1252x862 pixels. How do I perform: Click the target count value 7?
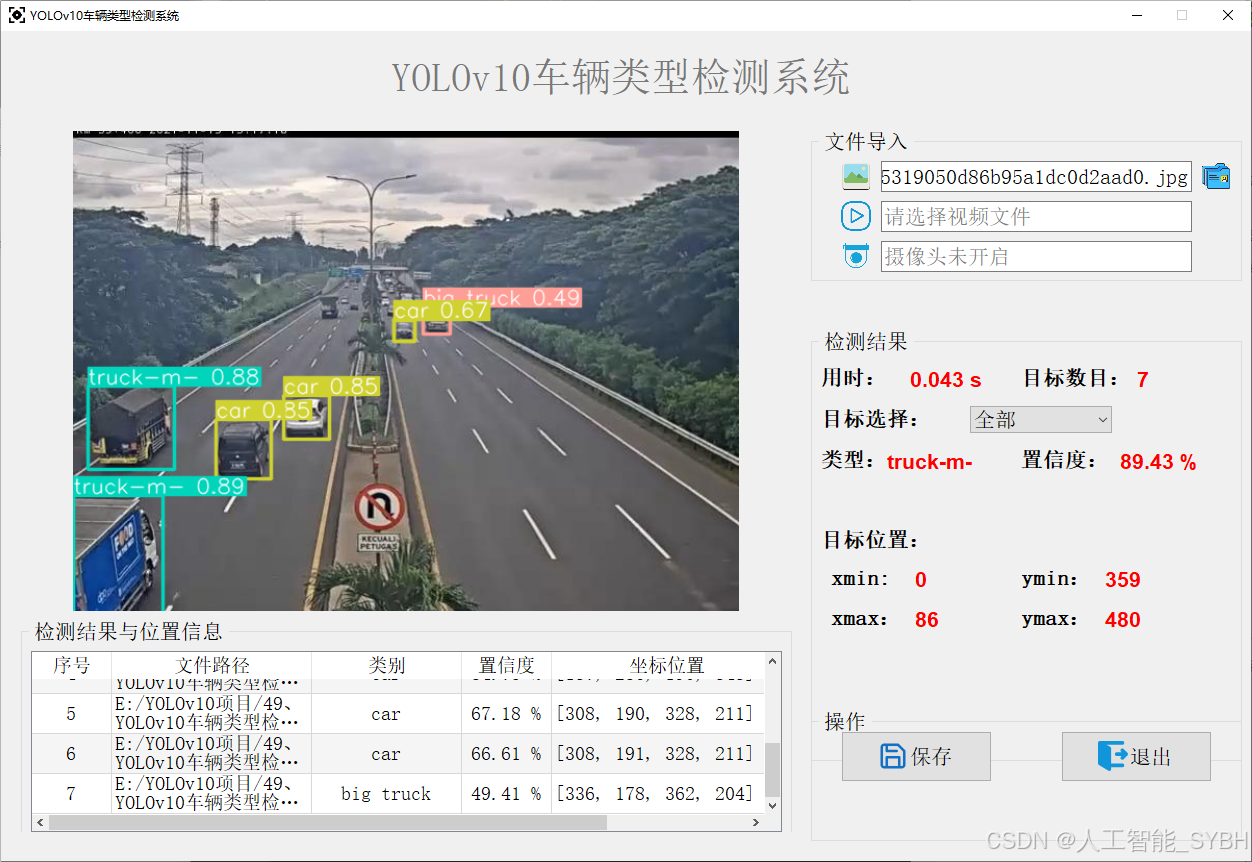click(1143, 380)
